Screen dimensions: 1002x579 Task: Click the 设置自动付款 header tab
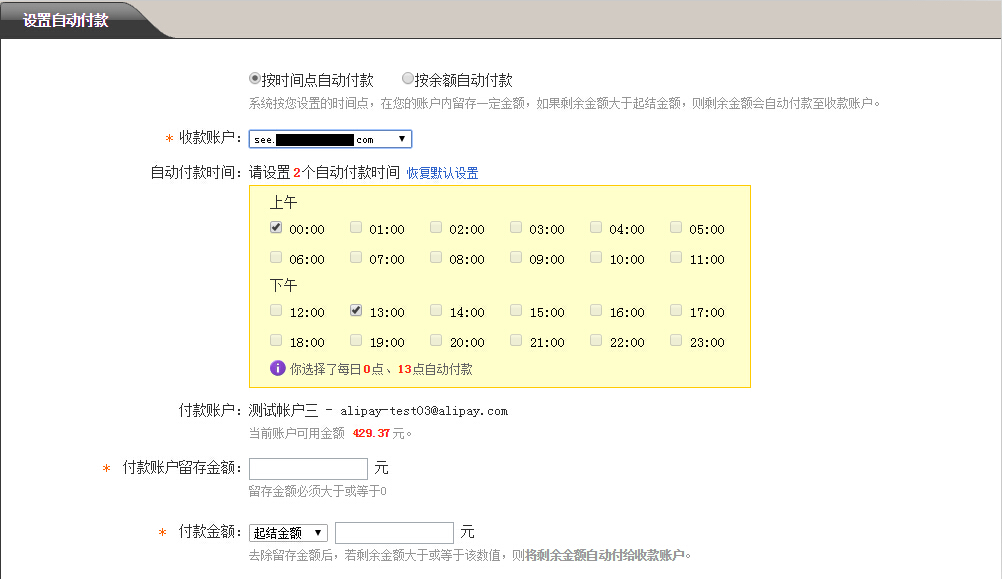pyautogui.click(x=66, y=20)
